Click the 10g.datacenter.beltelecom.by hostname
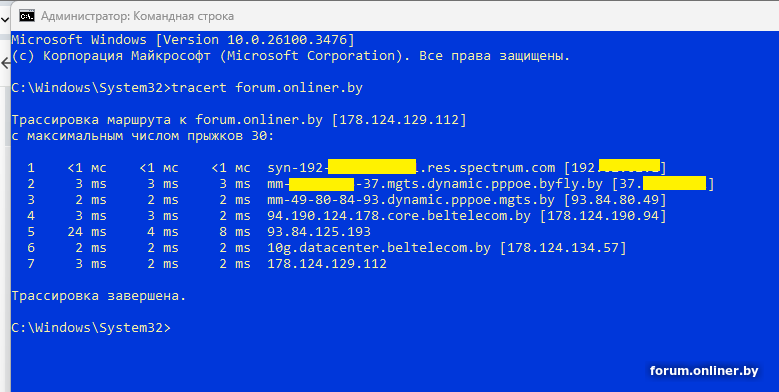Screen dimensions: 779x392 tap(379, 248)
